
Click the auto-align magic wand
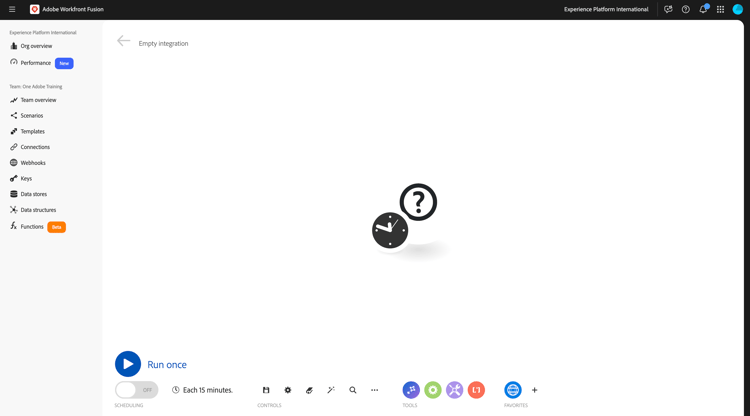click(x=331, y=390)
